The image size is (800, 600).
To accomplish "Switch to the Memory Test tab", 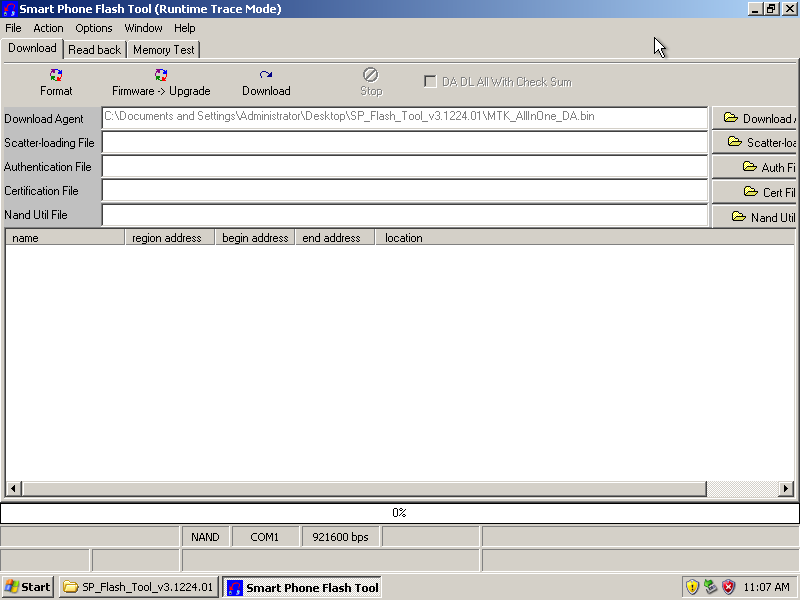I will pyautogui.click(x=164, y=49).
